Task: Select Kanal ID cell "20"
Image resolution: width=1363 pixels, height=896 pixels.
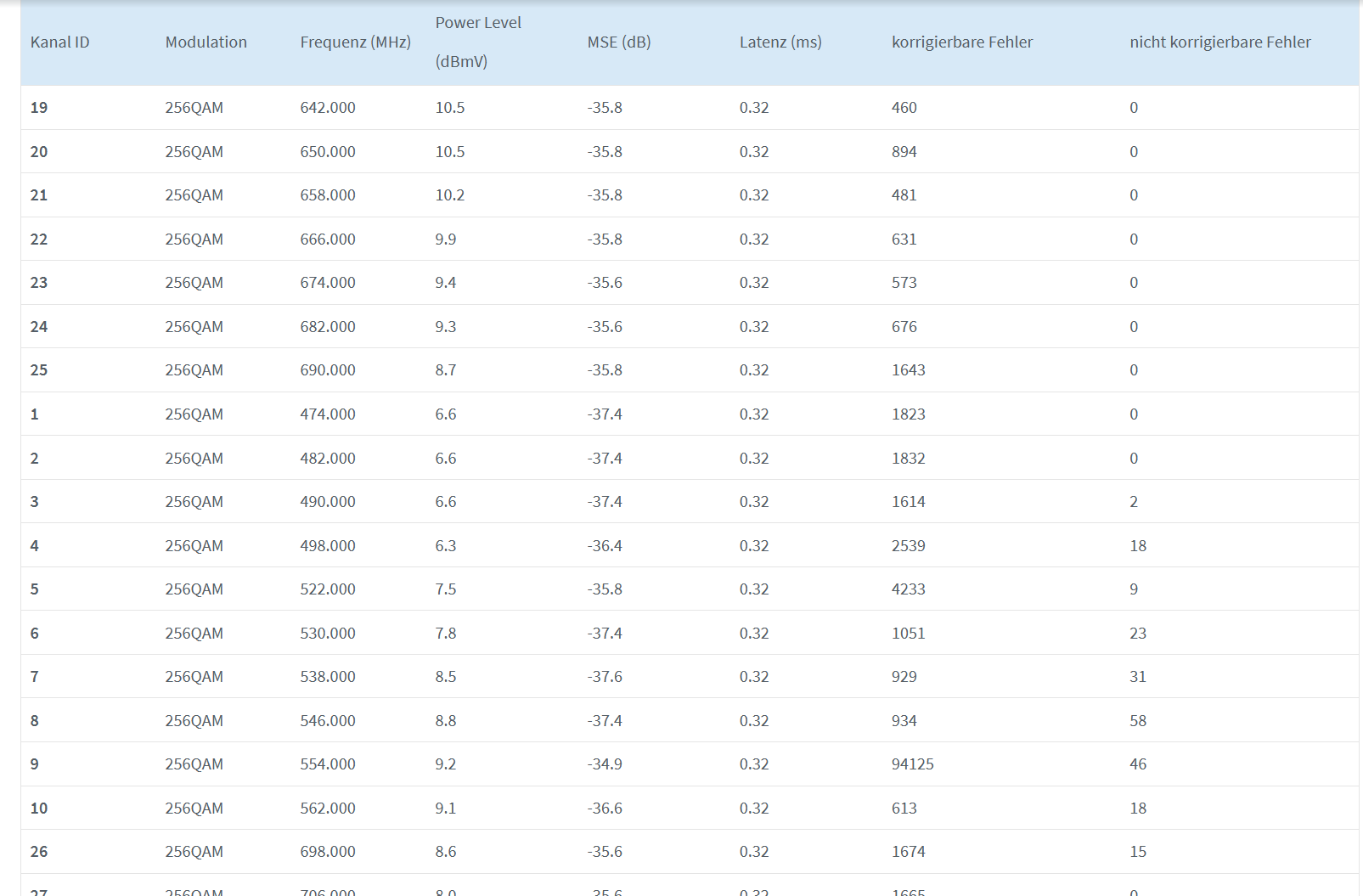Action: coord(39,152)
